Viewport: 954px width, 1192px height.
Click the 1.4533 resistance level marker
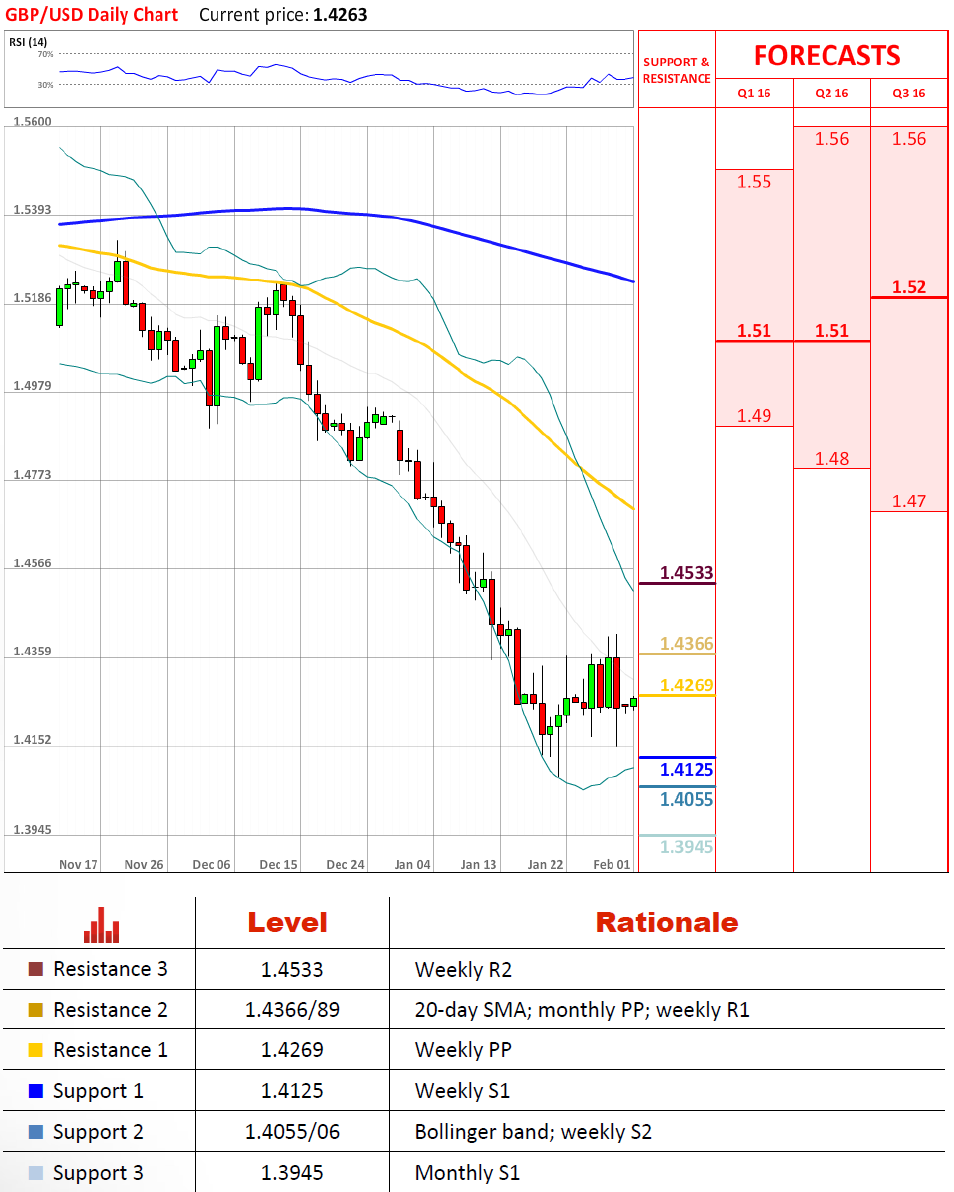coord(686,572)
